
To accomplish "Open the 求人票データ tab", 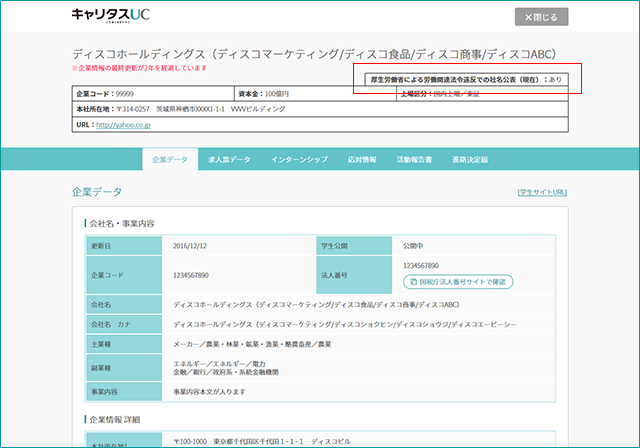I will tap(229, 160).
